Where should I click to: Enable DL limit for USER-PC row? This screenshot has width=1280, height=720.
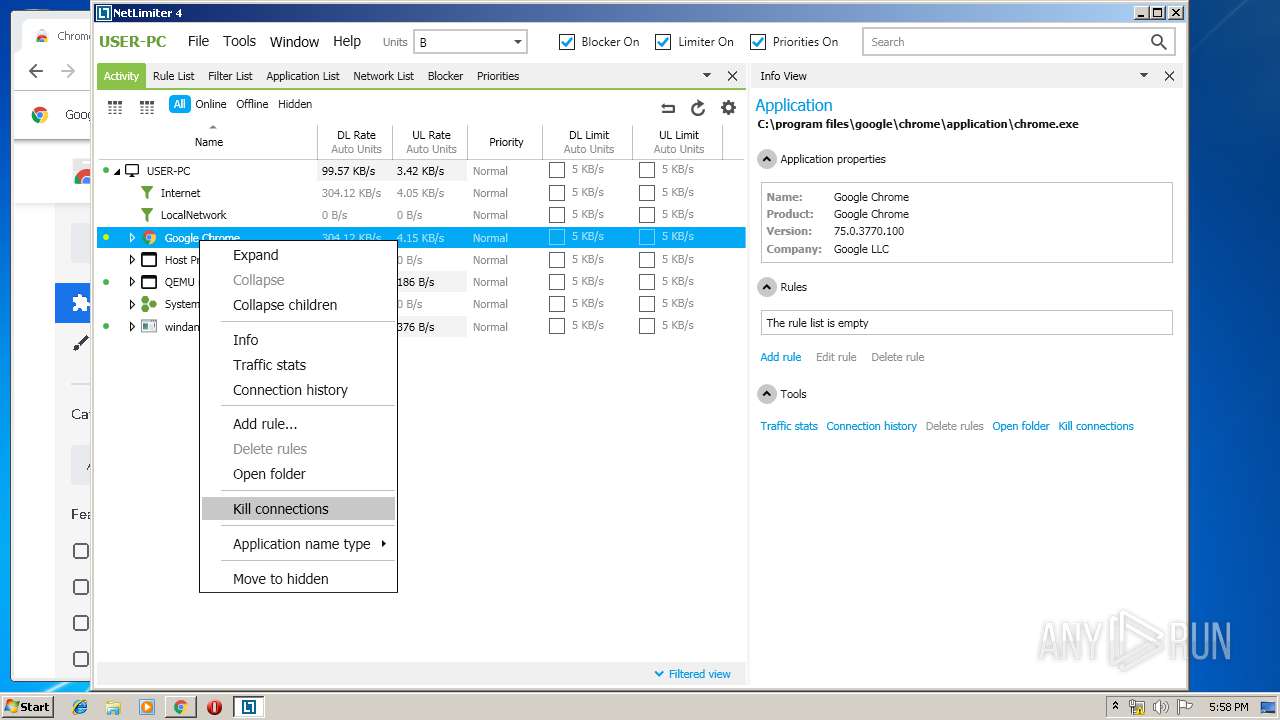[x=557, y=170]
